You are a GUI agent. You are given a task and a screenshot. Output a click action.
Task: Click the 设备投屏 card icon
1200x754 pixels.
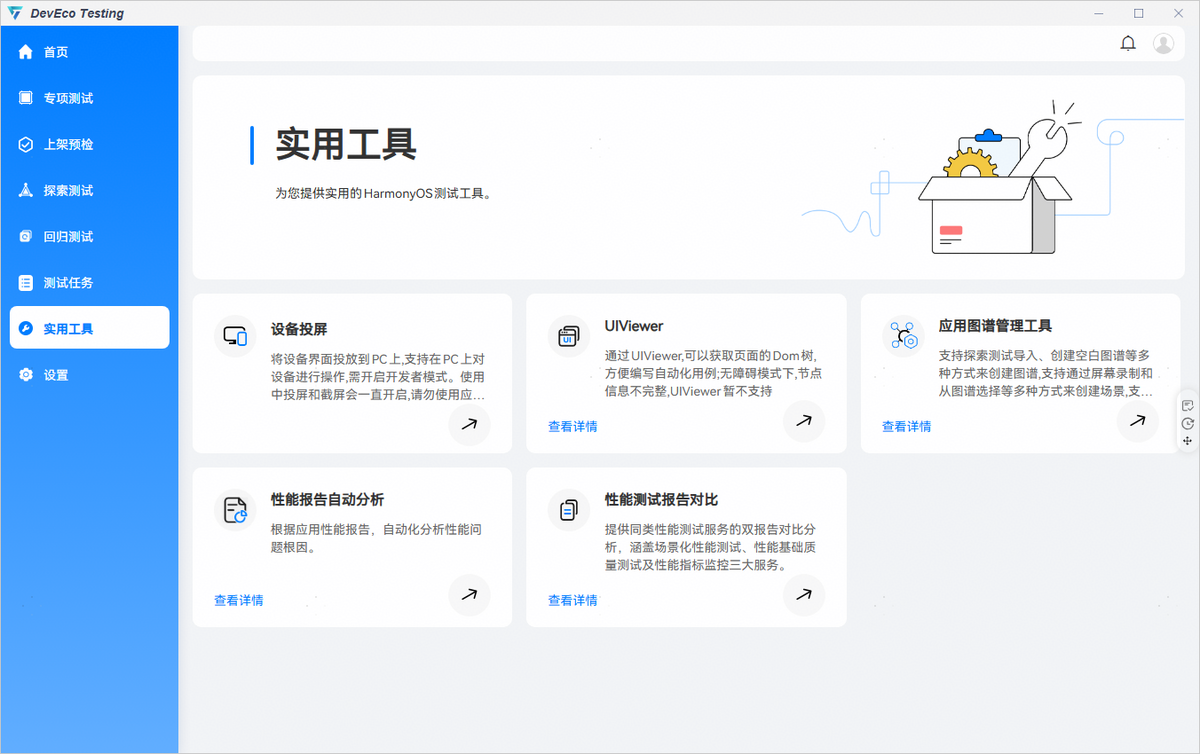coord(235,336)
